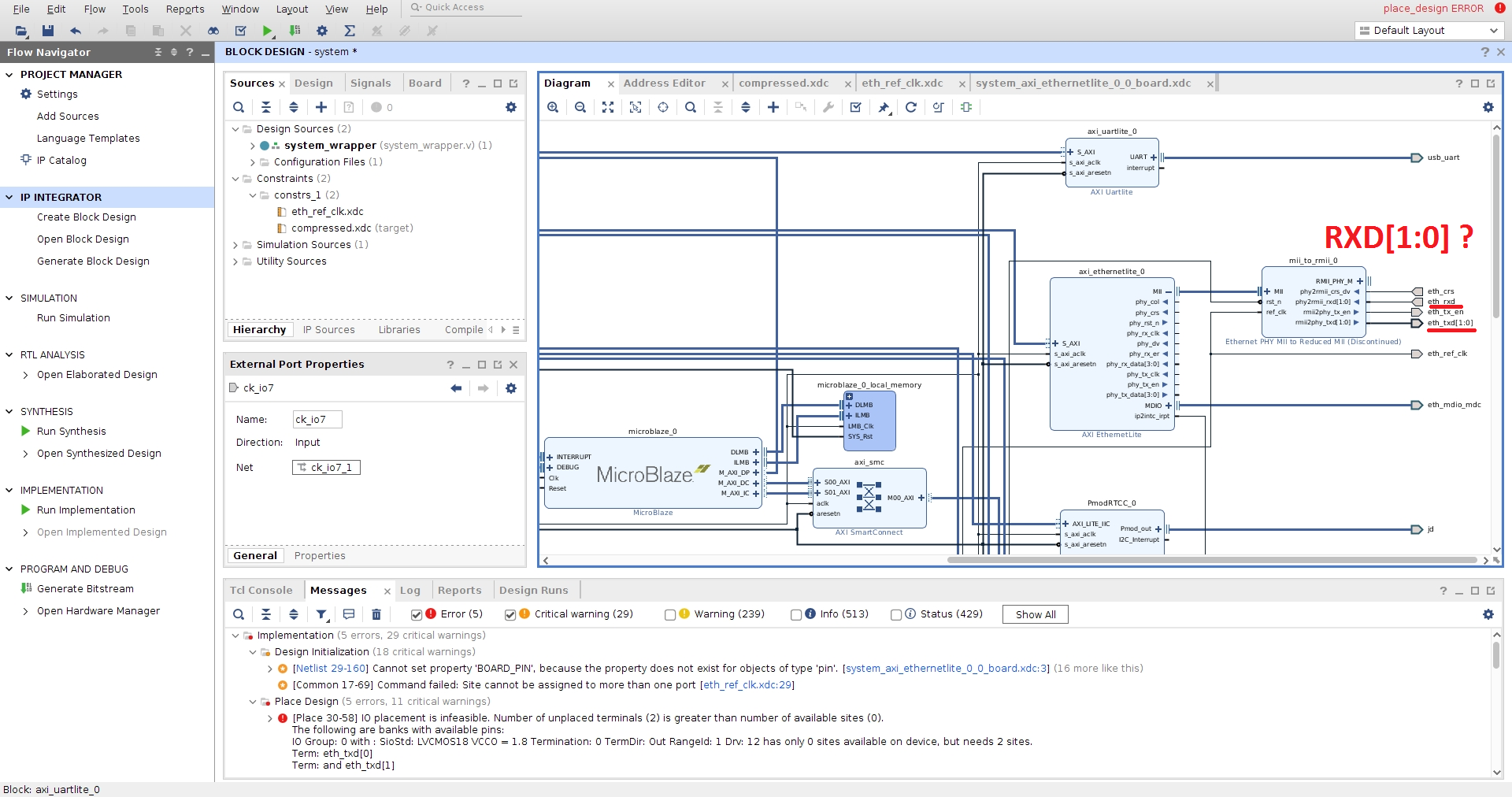Toggle the Info (513) checkbox
The width and height of the screenshot is (1512, 797).
[x=796, y=614]
